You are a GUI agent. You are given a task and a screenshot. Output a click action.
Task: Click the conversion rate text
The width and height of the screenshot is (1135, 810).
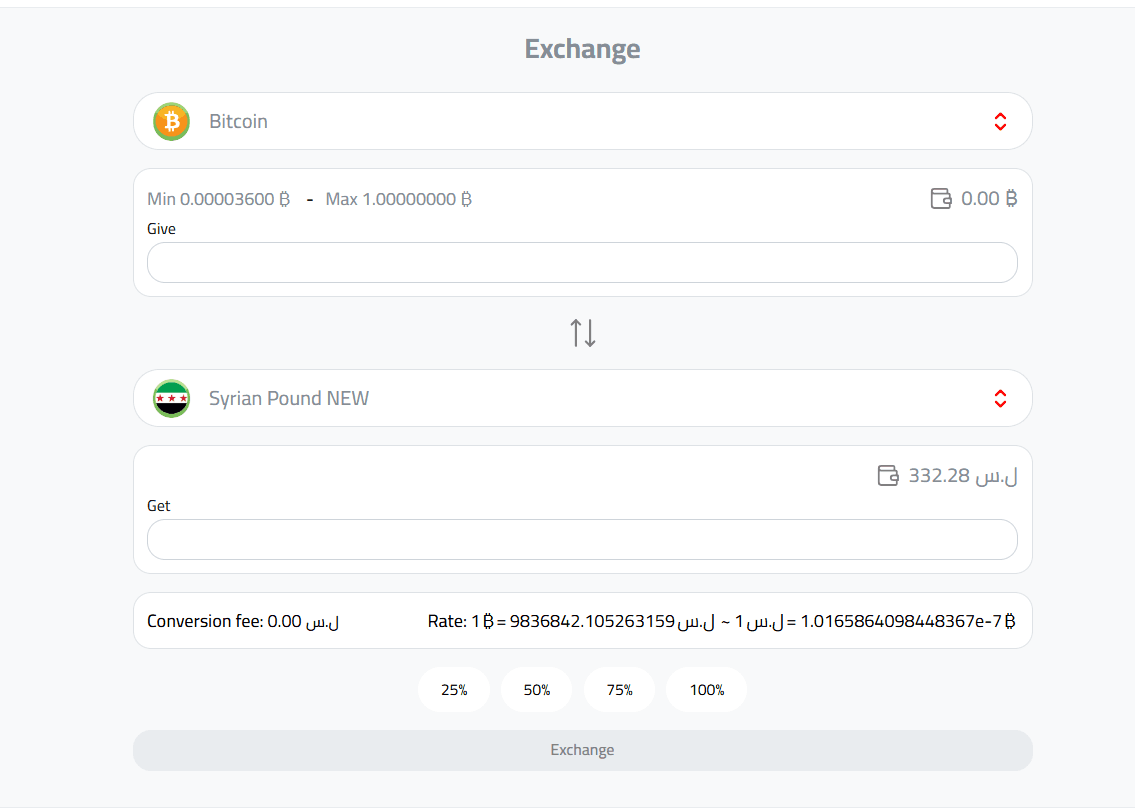(720, 620)
